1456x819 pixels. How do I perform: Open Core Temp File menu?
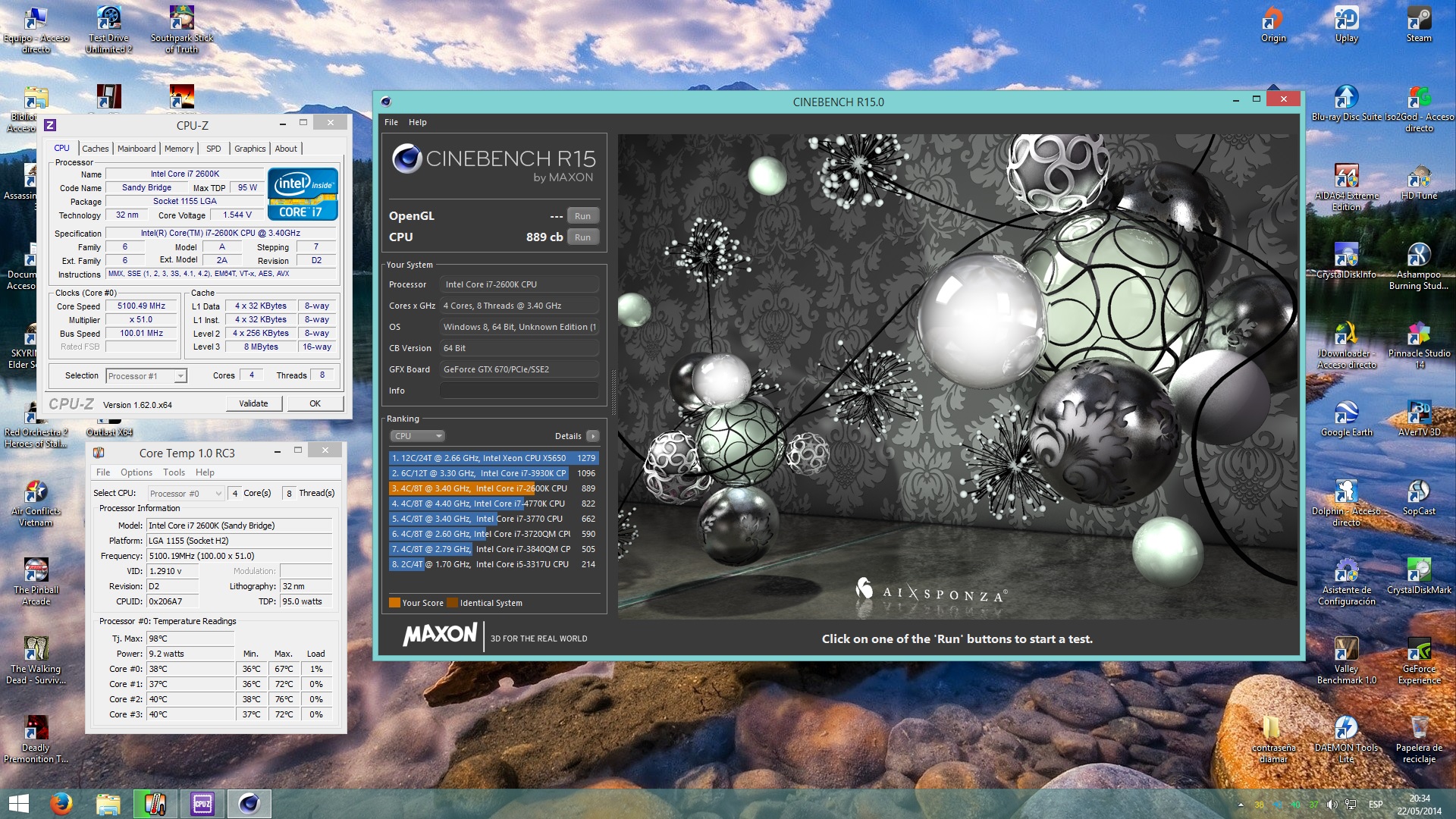coord(103,472)
